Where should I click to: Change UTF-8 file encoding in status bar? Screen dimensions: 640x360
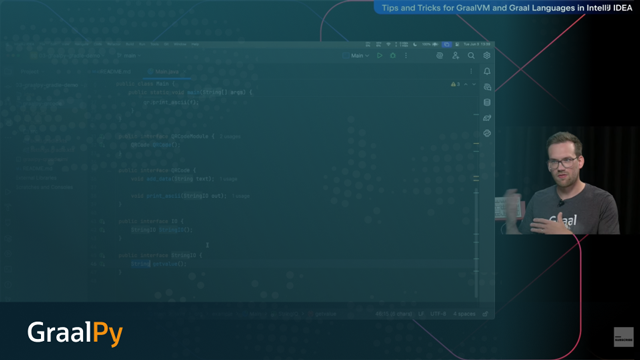coord(438,314)
